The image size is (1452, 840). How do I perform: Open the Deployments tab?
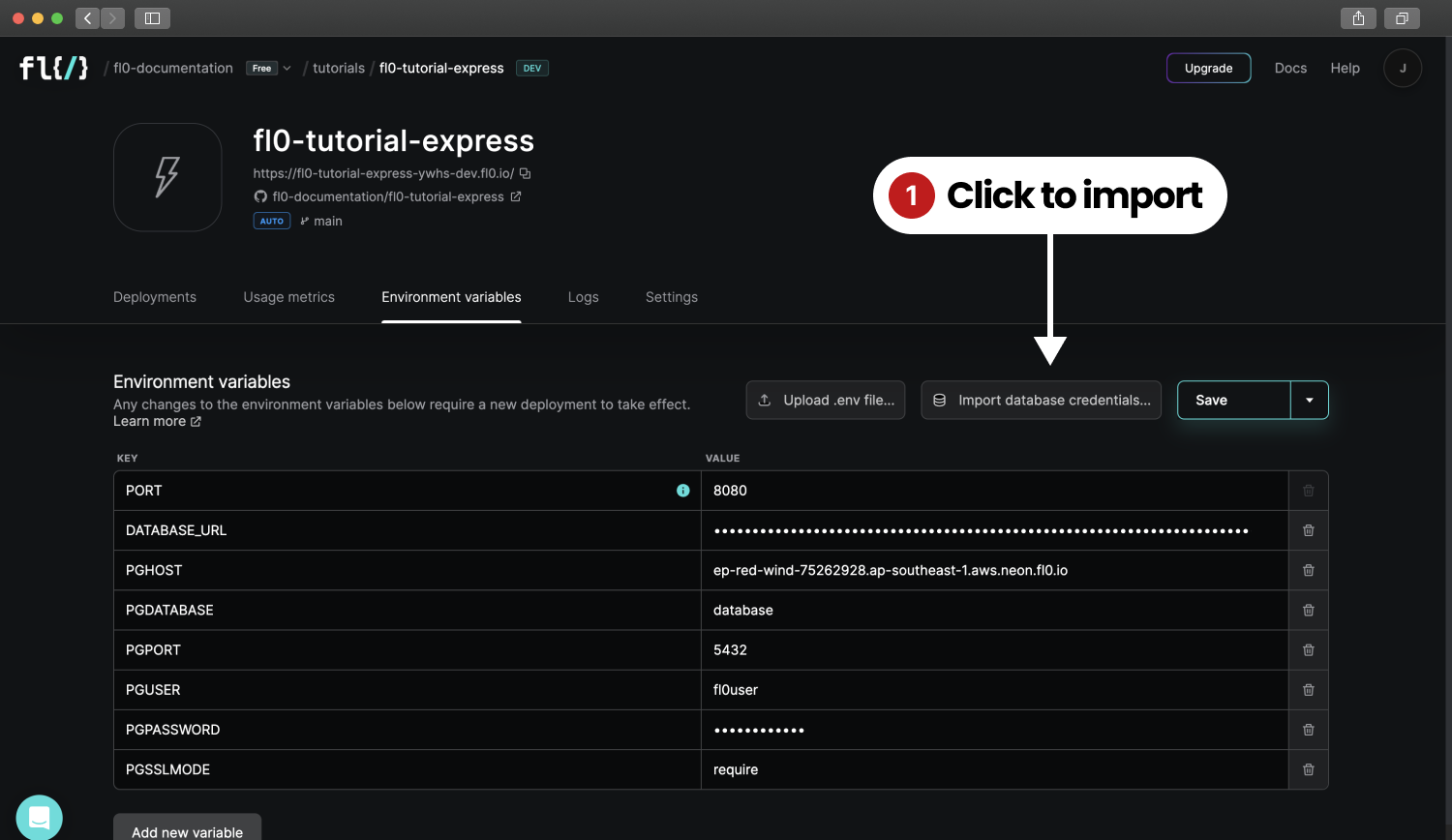pos(155,297)
